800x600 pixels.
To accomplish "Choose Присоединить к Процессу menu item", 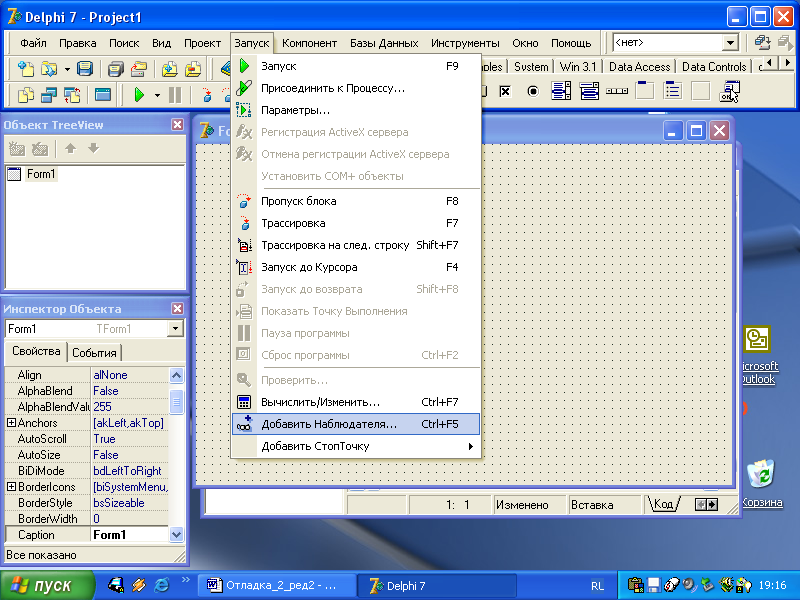I will coord(356,88).
